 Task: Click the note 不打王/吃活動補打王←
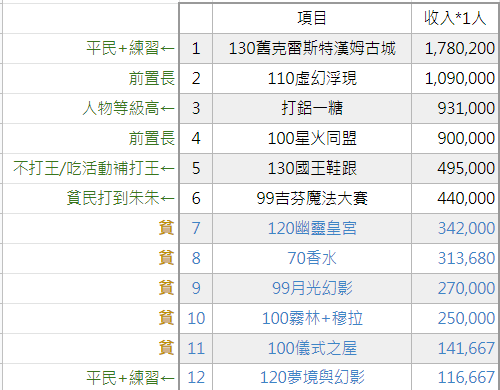coord(94,168)
